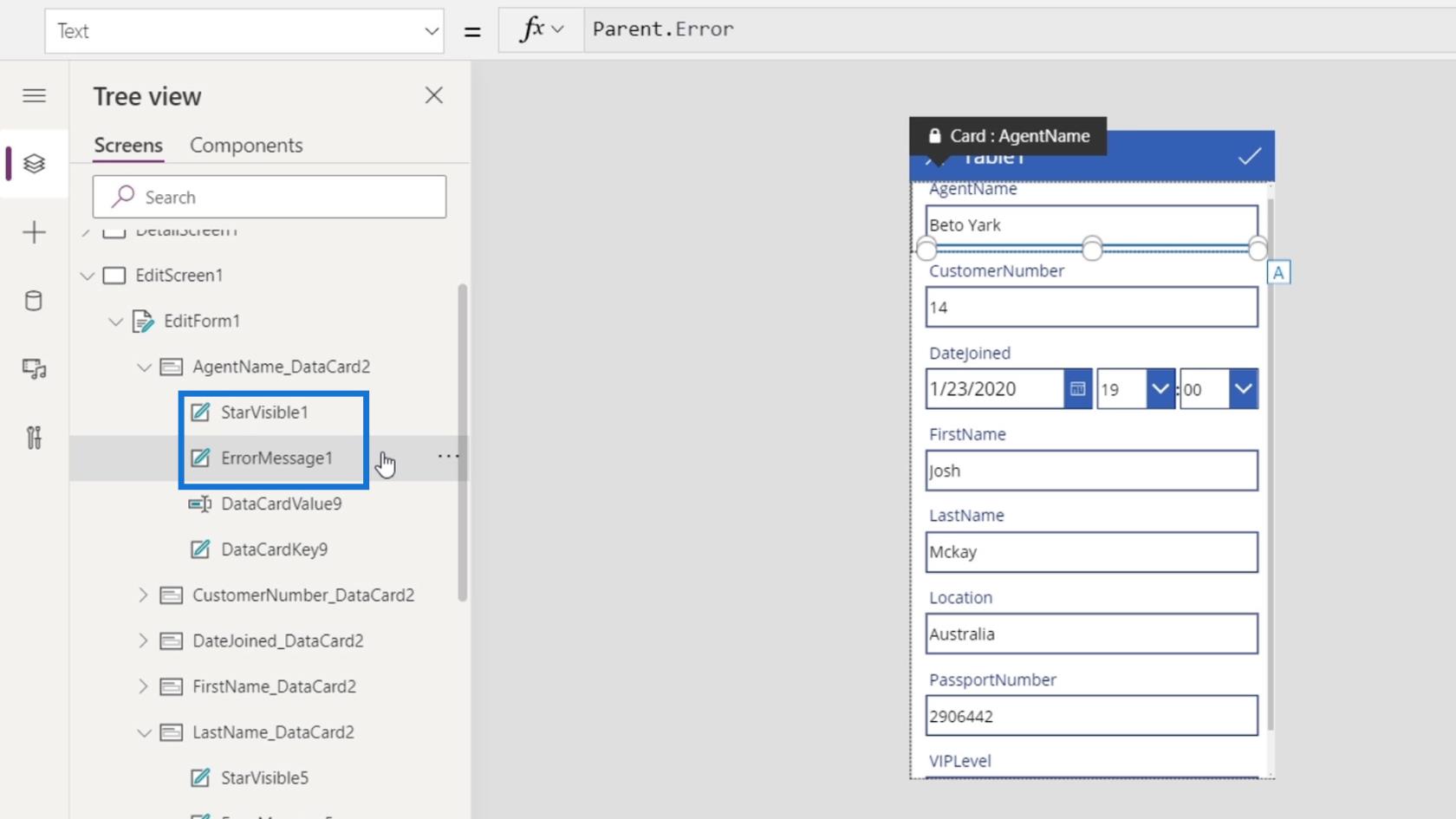Click the AgentName_DataCard2 card icon
The width and height of the screenshot is (1456, 819).
(x=172, y=367)
